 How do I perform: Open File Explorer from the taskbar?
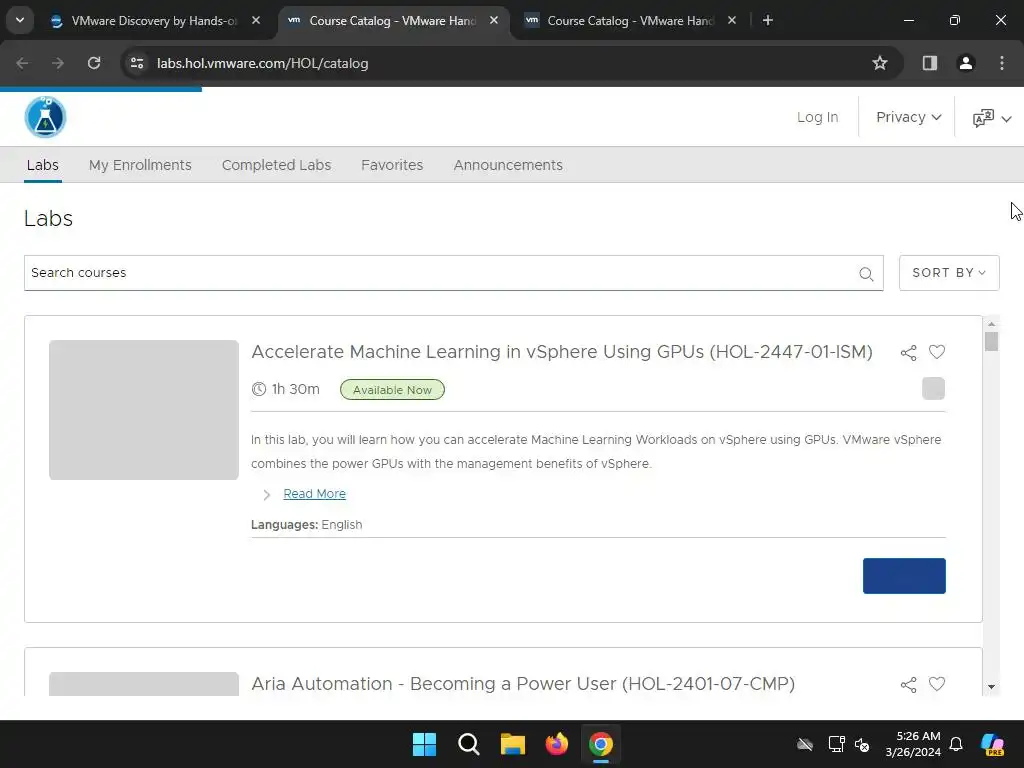pos(513,744)
